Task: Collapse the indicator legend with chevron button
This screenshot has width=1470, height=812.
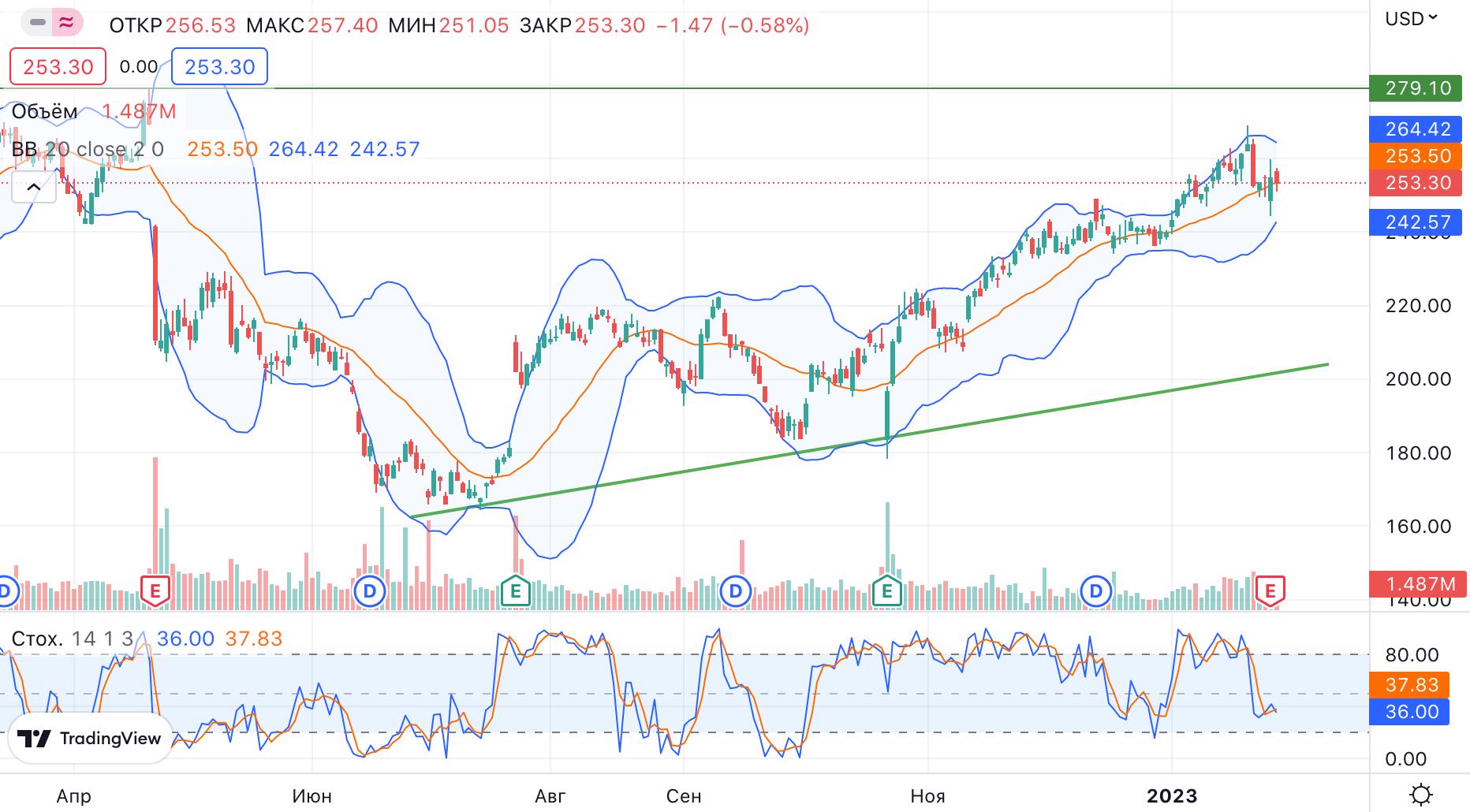Action: [34, 188]
